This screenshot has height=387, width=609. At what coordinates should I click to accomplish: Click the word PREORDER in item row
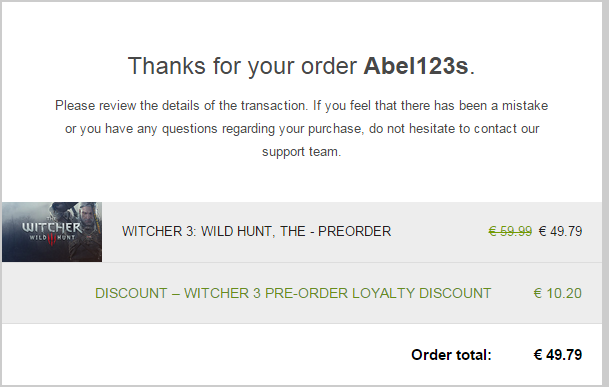coord(355,232)
